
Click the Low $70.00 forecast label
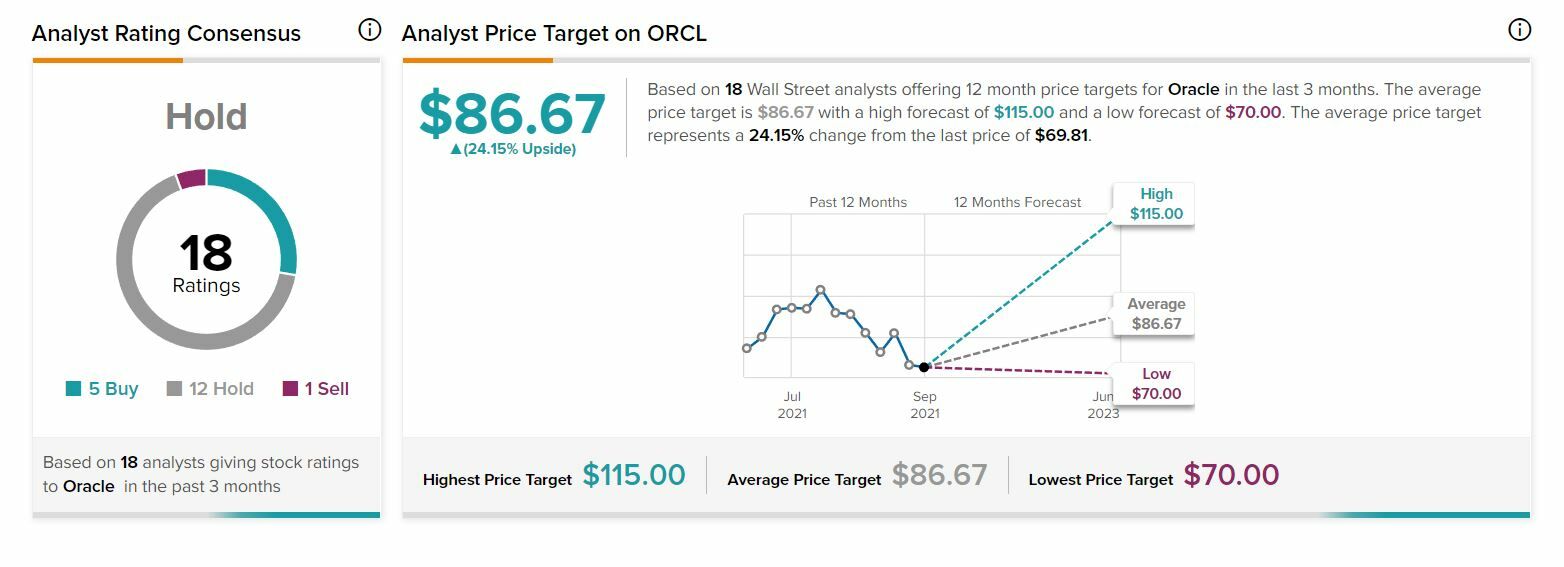pyautogui.click(x=1156, y=384)
